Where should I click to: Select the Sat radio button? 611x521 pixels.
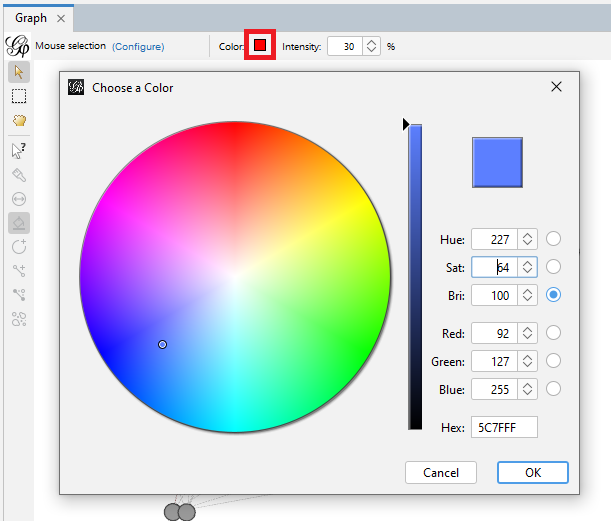pos(553,267)
